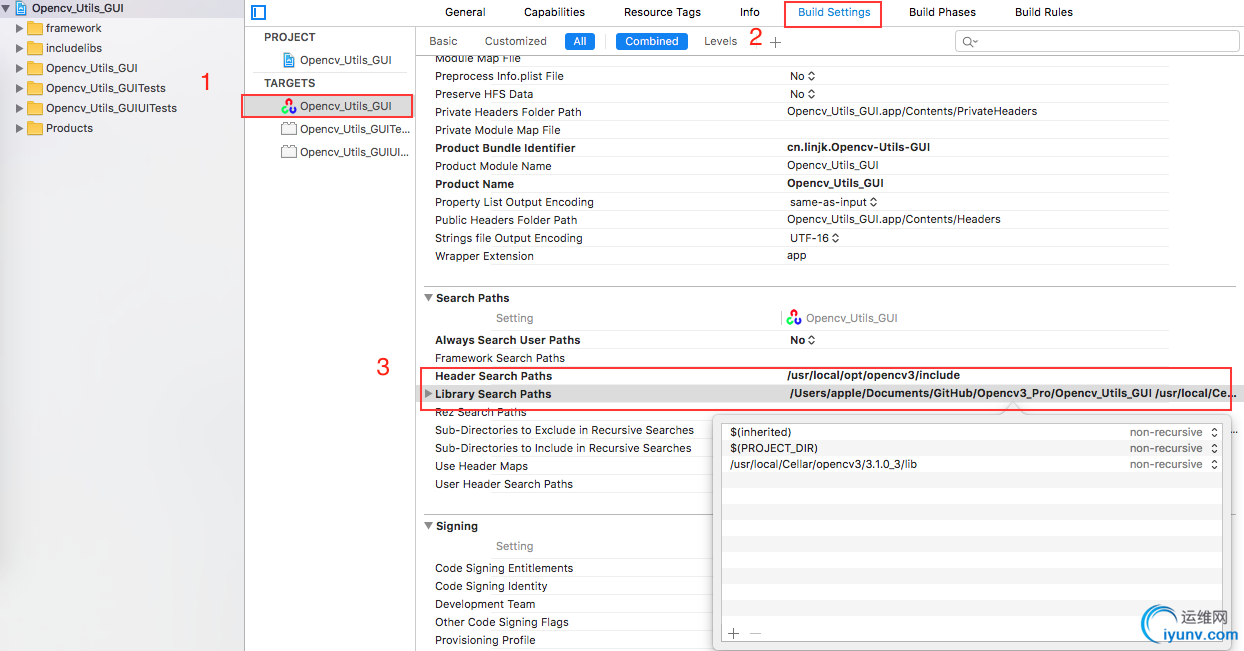Select the Provisioning Profile setting
Screen dimensions: 1244x651
coord(485,640)
